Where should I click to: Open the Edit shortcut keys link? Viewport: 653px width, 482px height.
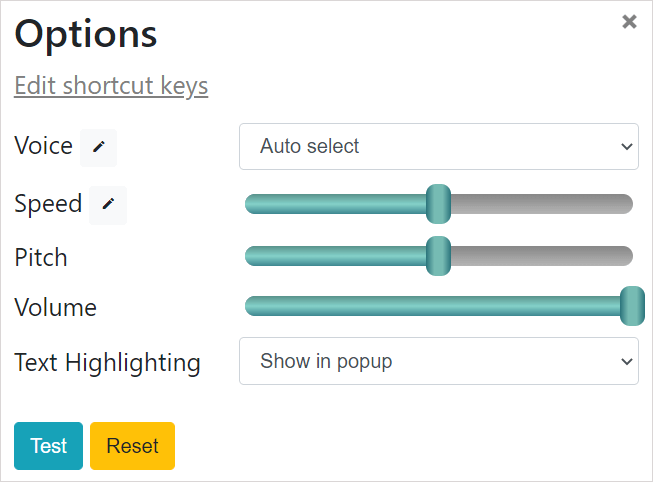click(x=111, y=86)
